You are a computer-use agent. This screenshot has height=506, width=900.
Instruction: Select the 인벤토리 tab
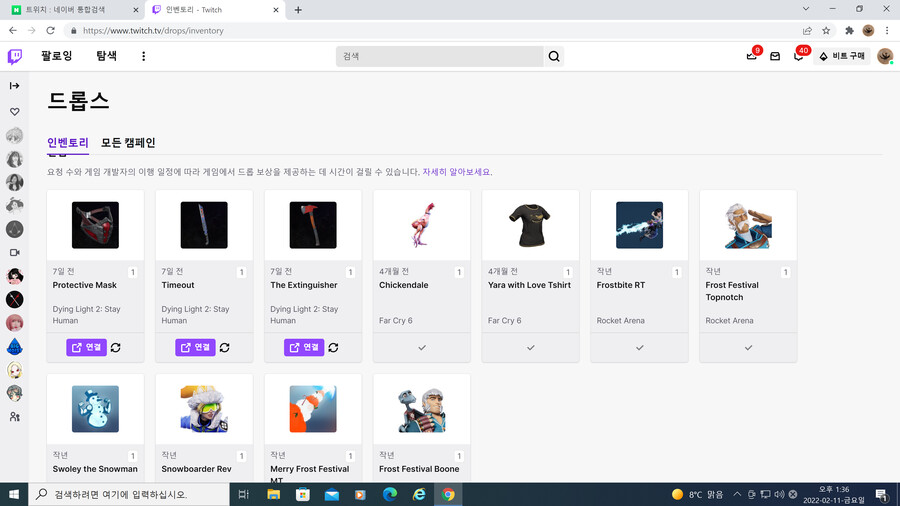pos(68,143)
